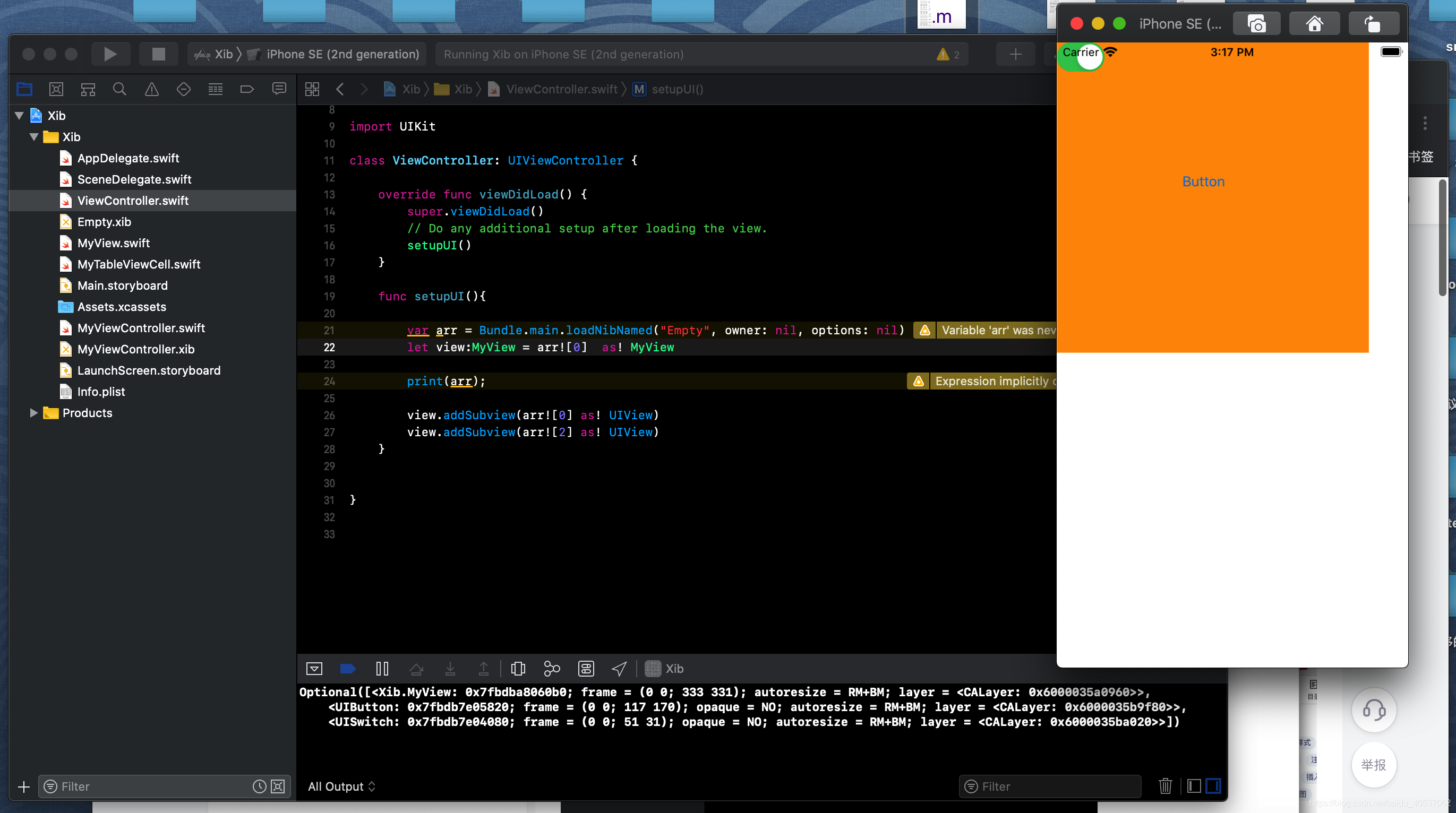
Task: Select the warning triangle icon on line 21
Action: coord(922,330)
